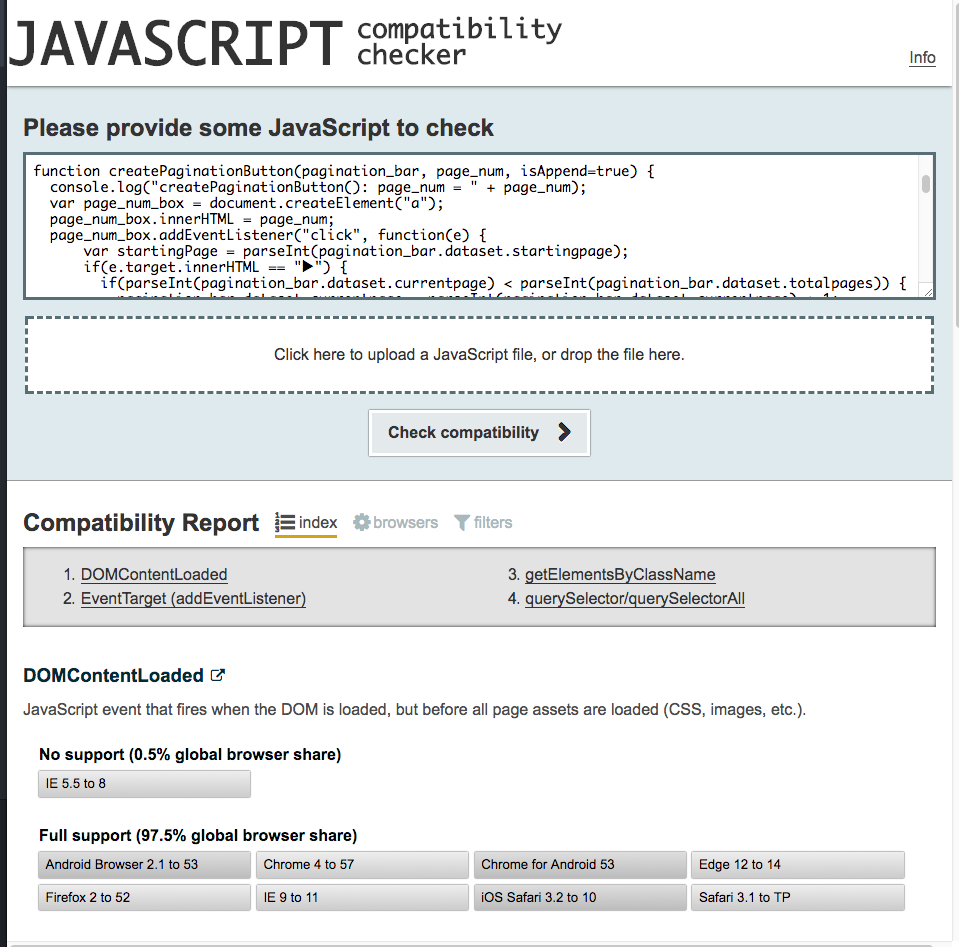The image size is (959, 947).
Task: Jump to DOMContentLoaded from the index
Action: pyautogui.click(x=154, y=574)
